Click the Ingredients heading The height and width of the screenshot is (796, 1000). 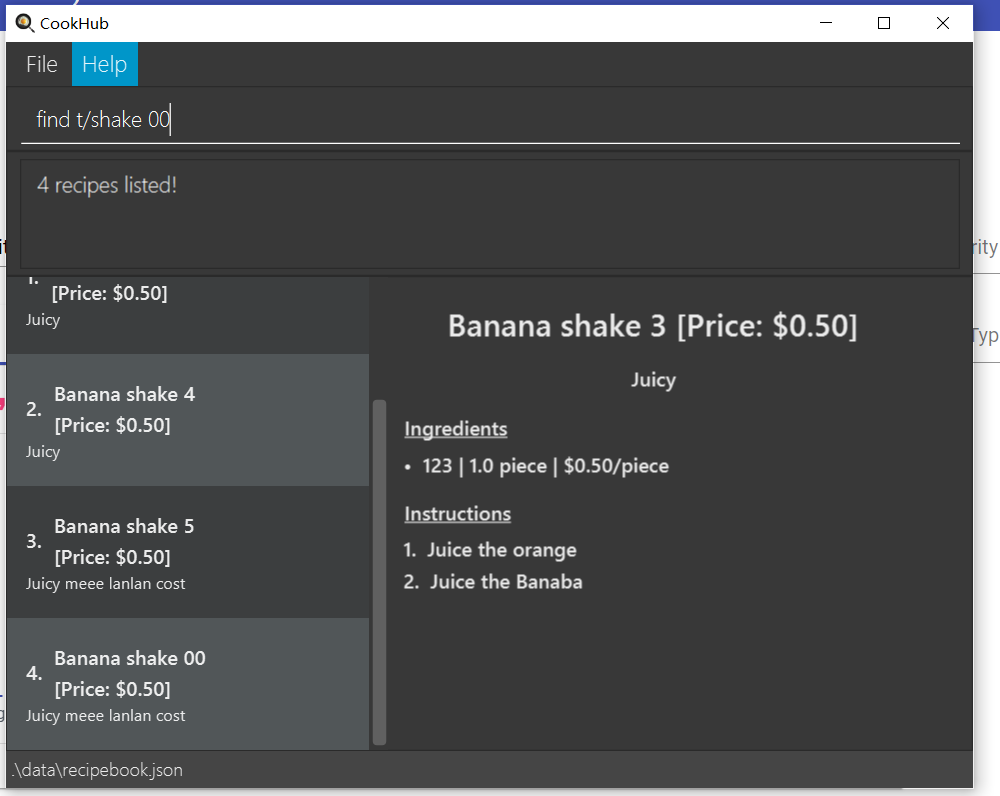(455, 429)
